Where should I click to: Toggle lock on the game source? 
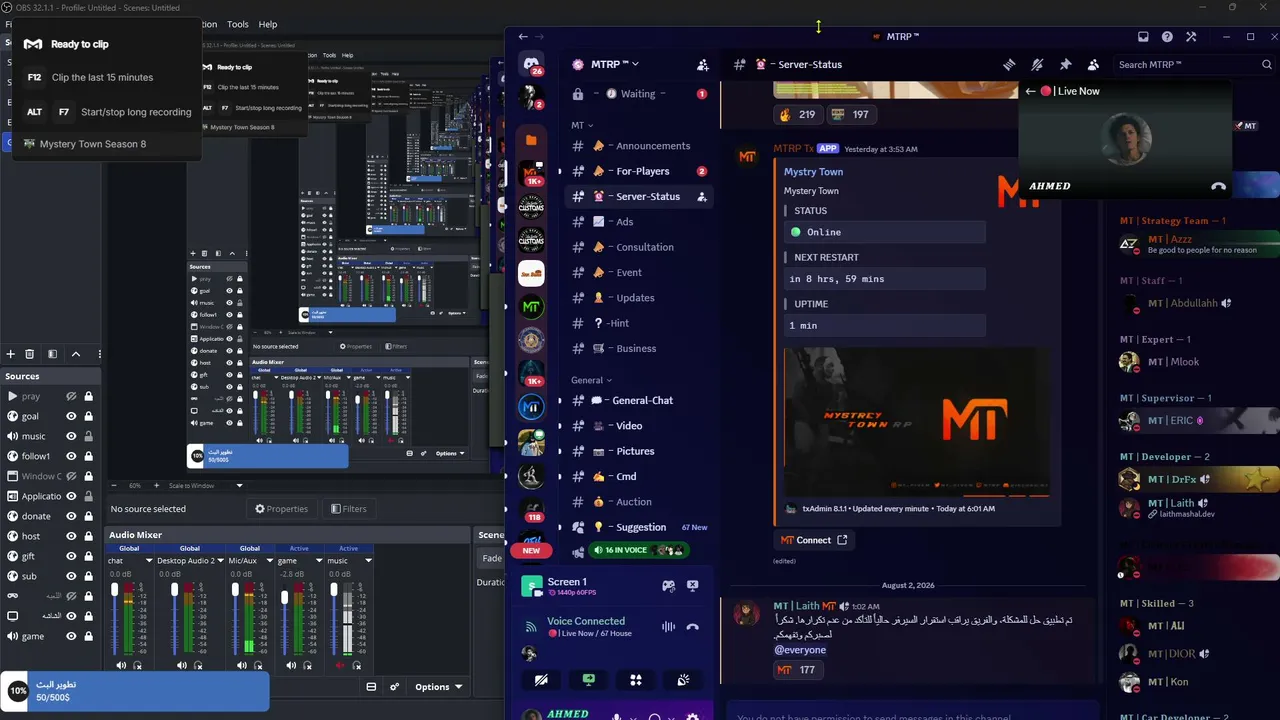tap(88, 636)
